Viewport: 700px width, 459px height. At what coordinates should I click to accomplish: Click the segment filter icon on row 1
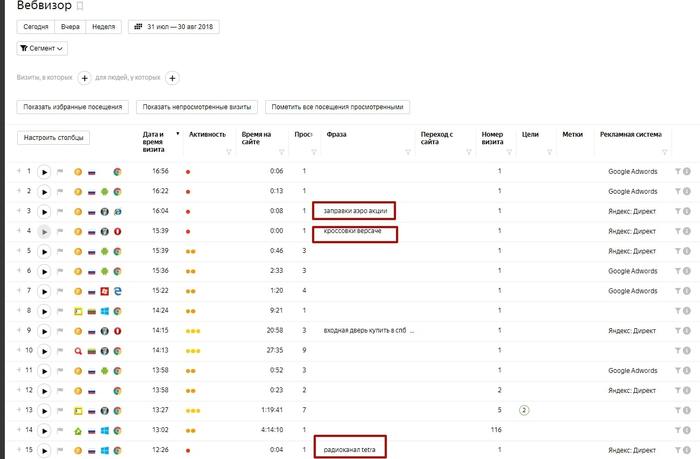pos(678,171)
